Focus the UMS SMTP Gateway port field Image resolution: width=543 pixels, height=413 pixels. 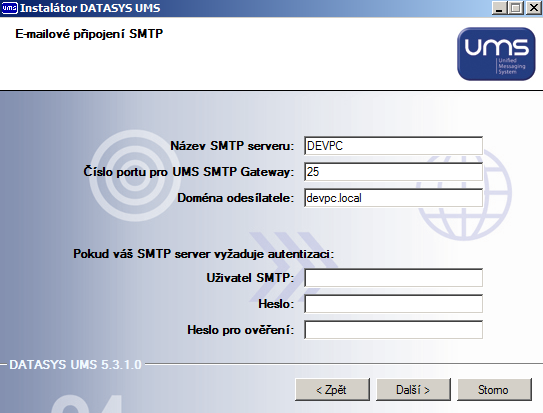point(393,172)
